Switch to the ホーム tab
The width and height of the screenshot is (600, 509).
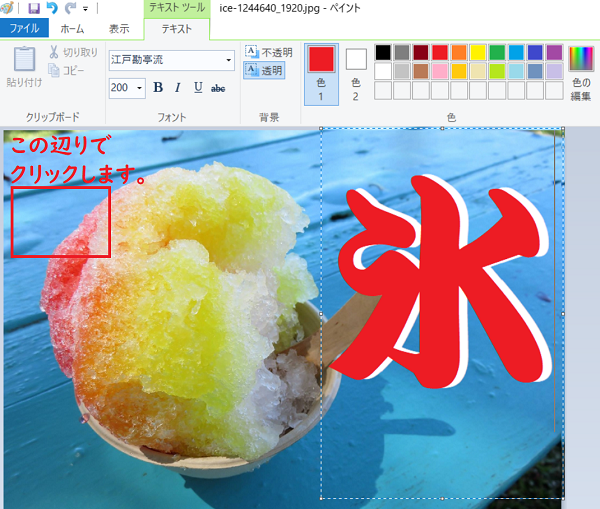72,29
